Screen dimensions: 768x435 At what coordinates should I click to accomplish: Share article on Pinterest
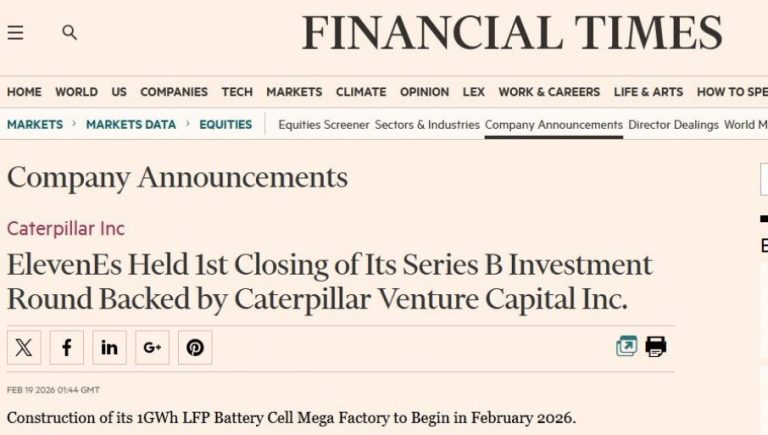pos(195,347)
